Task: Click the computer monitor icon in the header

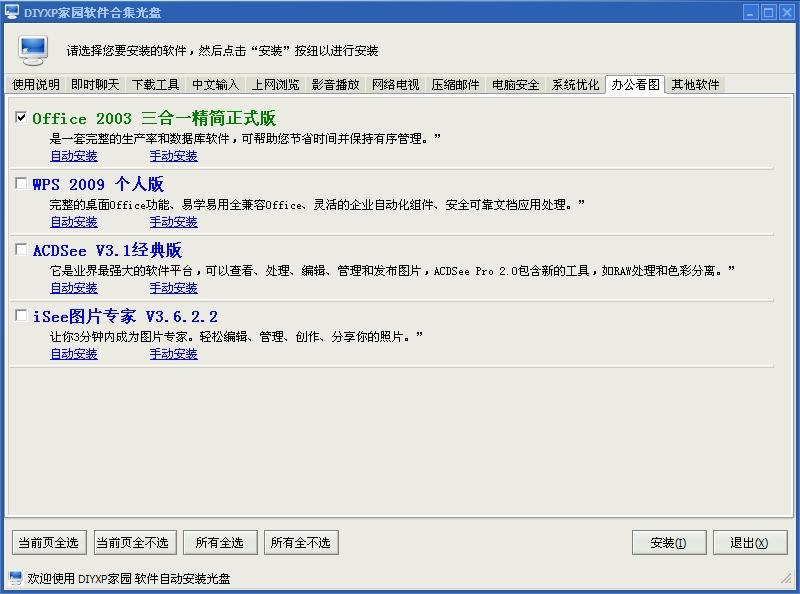Action: click(33, 51)
